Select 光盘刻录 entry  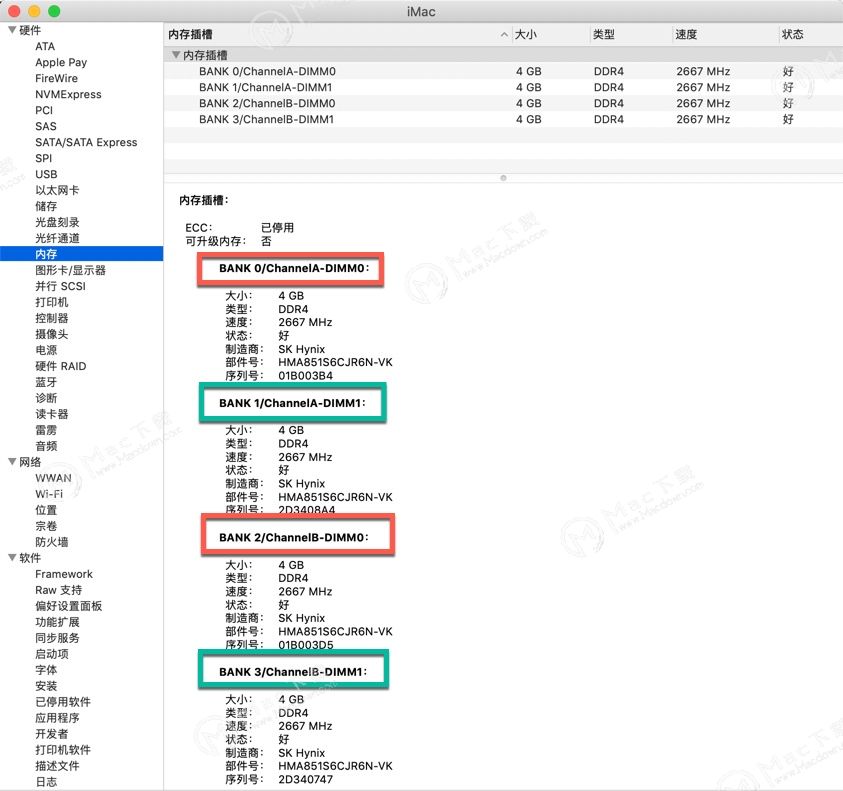tap(57, 222)
